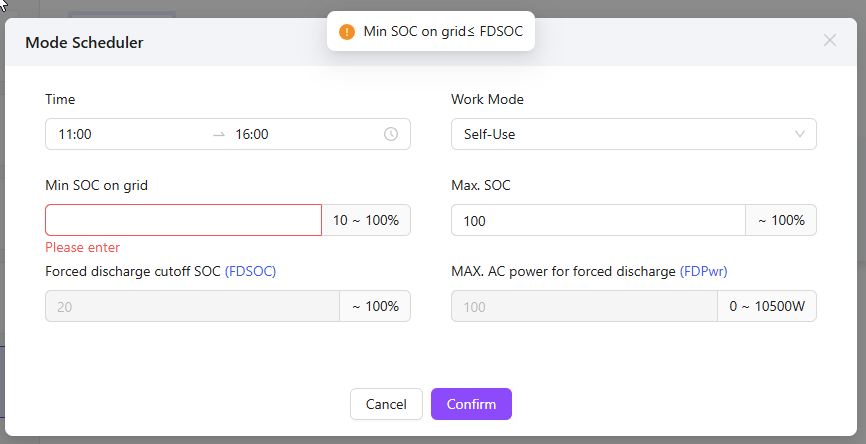Click the Max. SOC input showing 100
866x444 pixels.
tap(598, 220)
